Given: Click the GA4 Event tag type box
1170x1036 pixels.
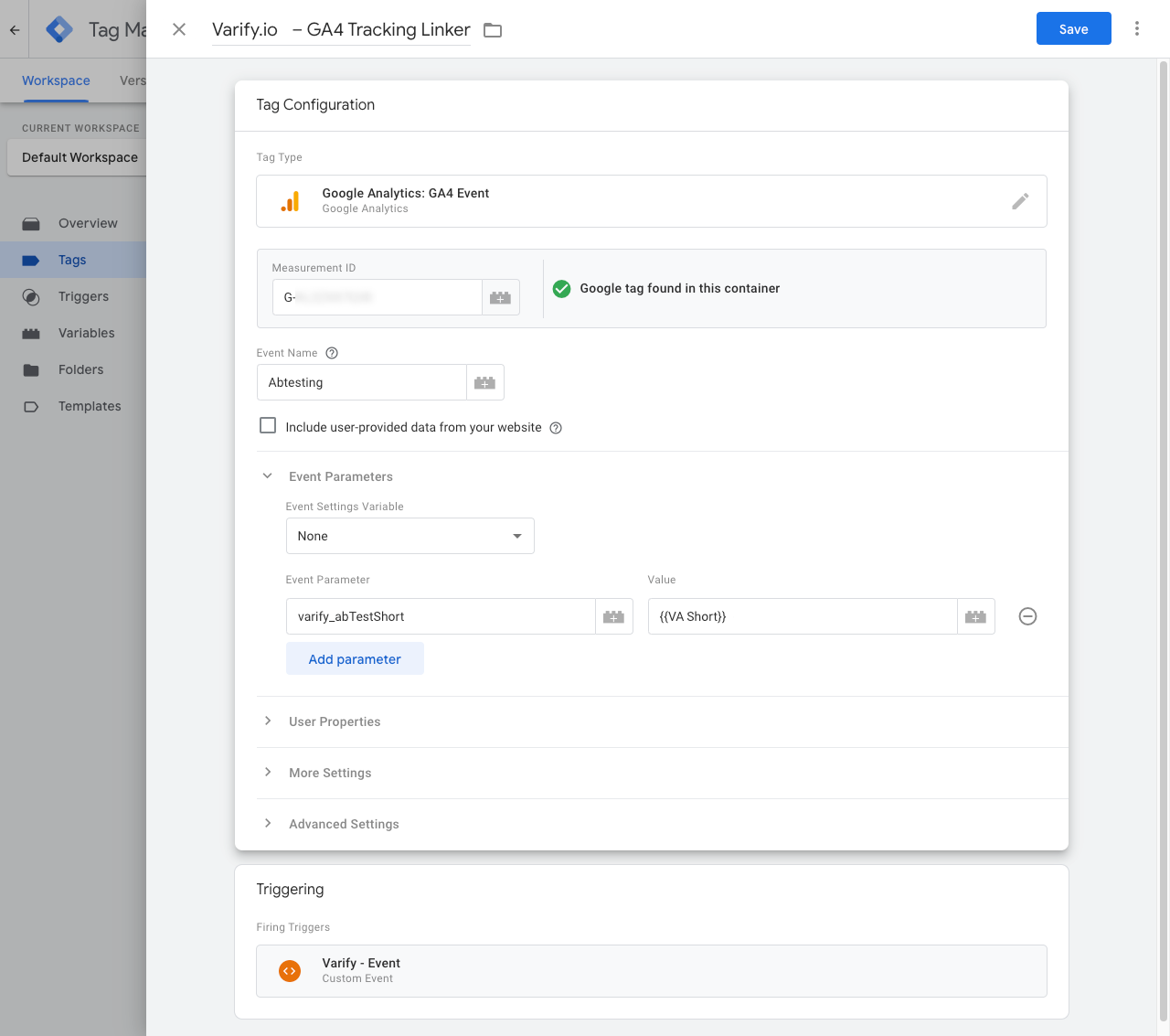Looking at the screenshot, I should point(652,201).
